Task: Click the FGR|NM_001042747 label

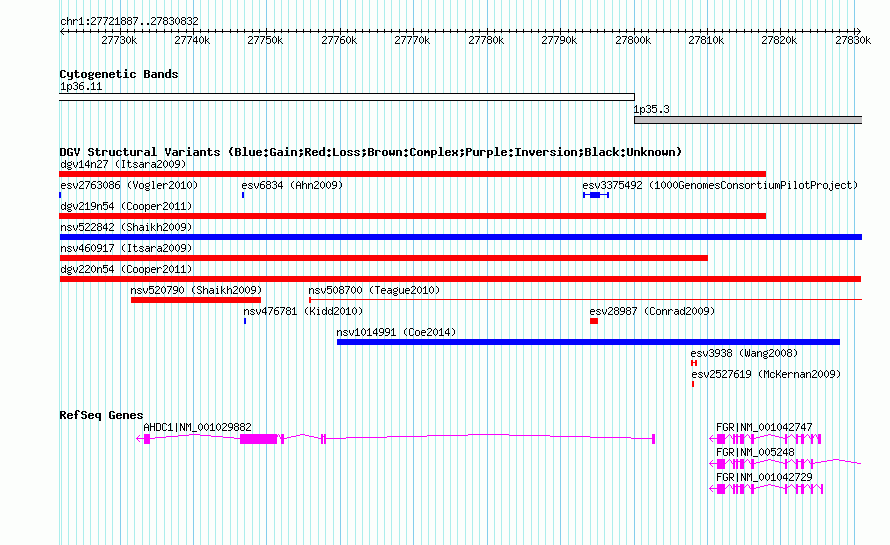Action: point(764,427)
